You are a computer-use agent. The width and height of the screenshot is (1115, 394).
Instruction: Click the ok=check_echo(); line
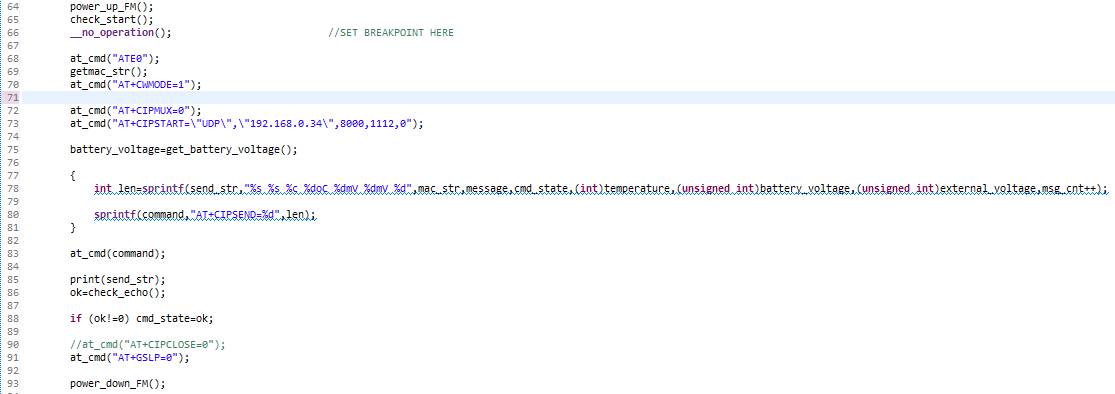pos(118,292)
